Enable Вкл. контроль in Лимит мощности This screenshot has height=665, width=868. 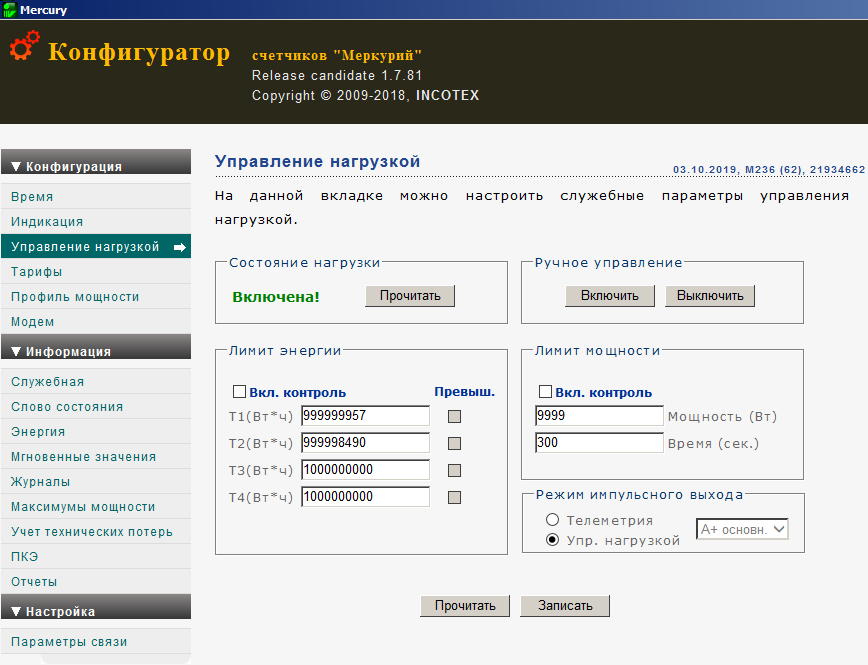pyautogui.click(x=545, y=392)
